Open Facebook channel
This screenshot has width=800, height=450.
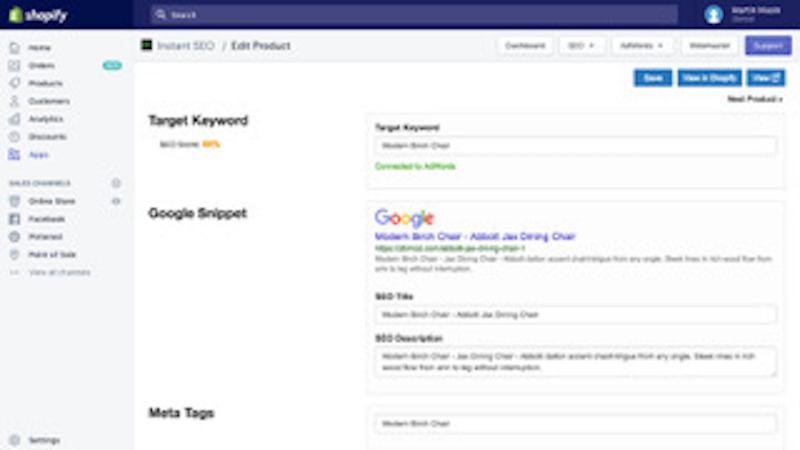(46, 219)
